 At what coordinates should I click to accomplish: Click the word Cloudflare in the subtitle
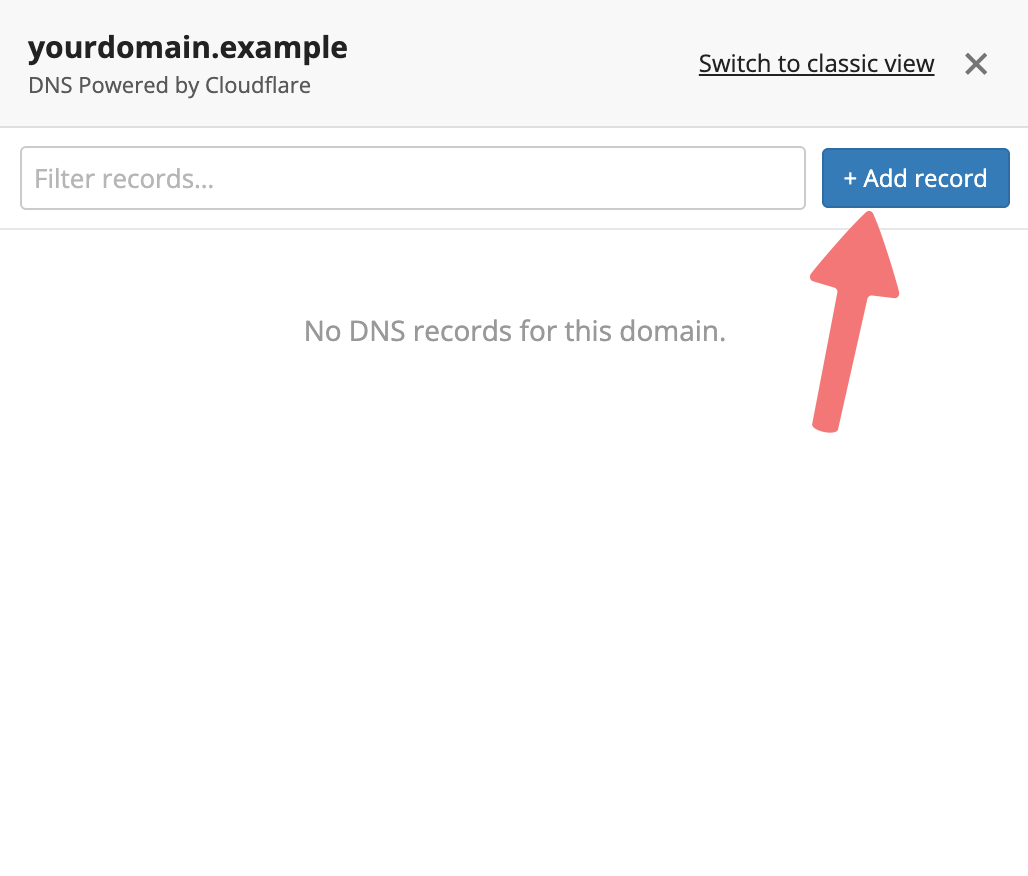tap(258, 86)
